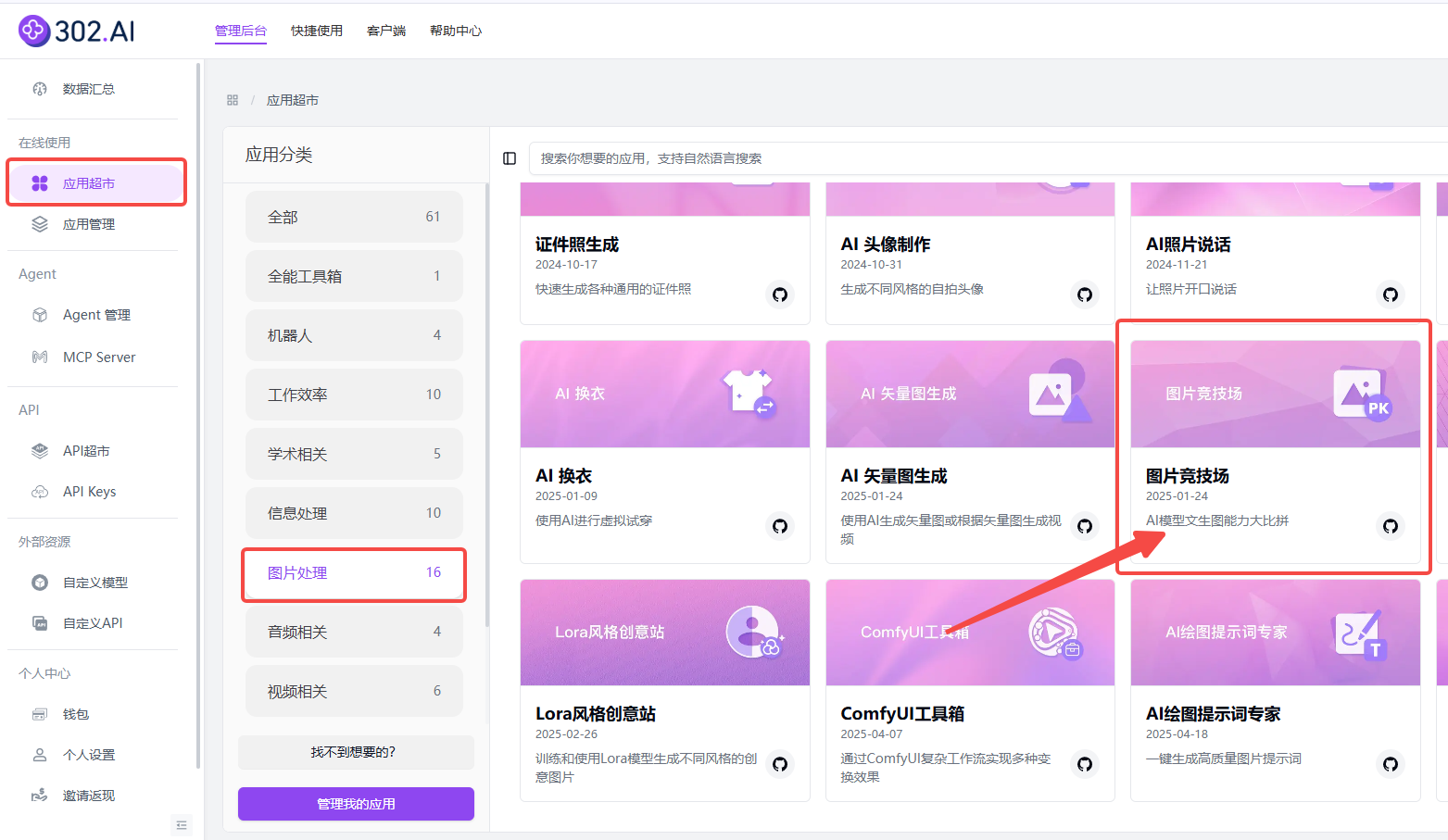
Task: Click description AI模型文生图能力大比拼
Action: pyautogui.click(x=1217, y=520)
